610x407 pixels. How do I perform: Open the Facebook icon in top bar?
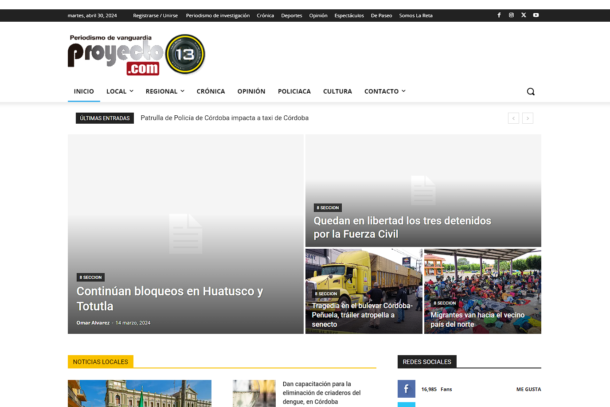point(499,15)
